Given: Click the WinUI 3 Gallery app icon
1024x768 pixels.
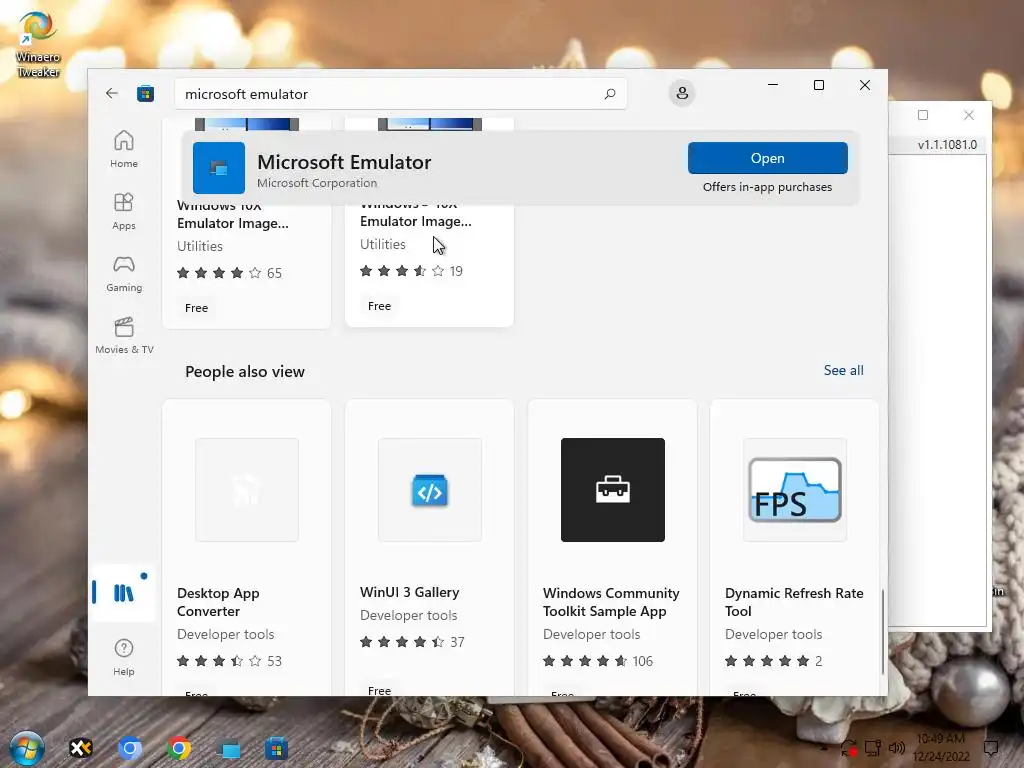Looking at the screenshot, I should tap(430, 490).
